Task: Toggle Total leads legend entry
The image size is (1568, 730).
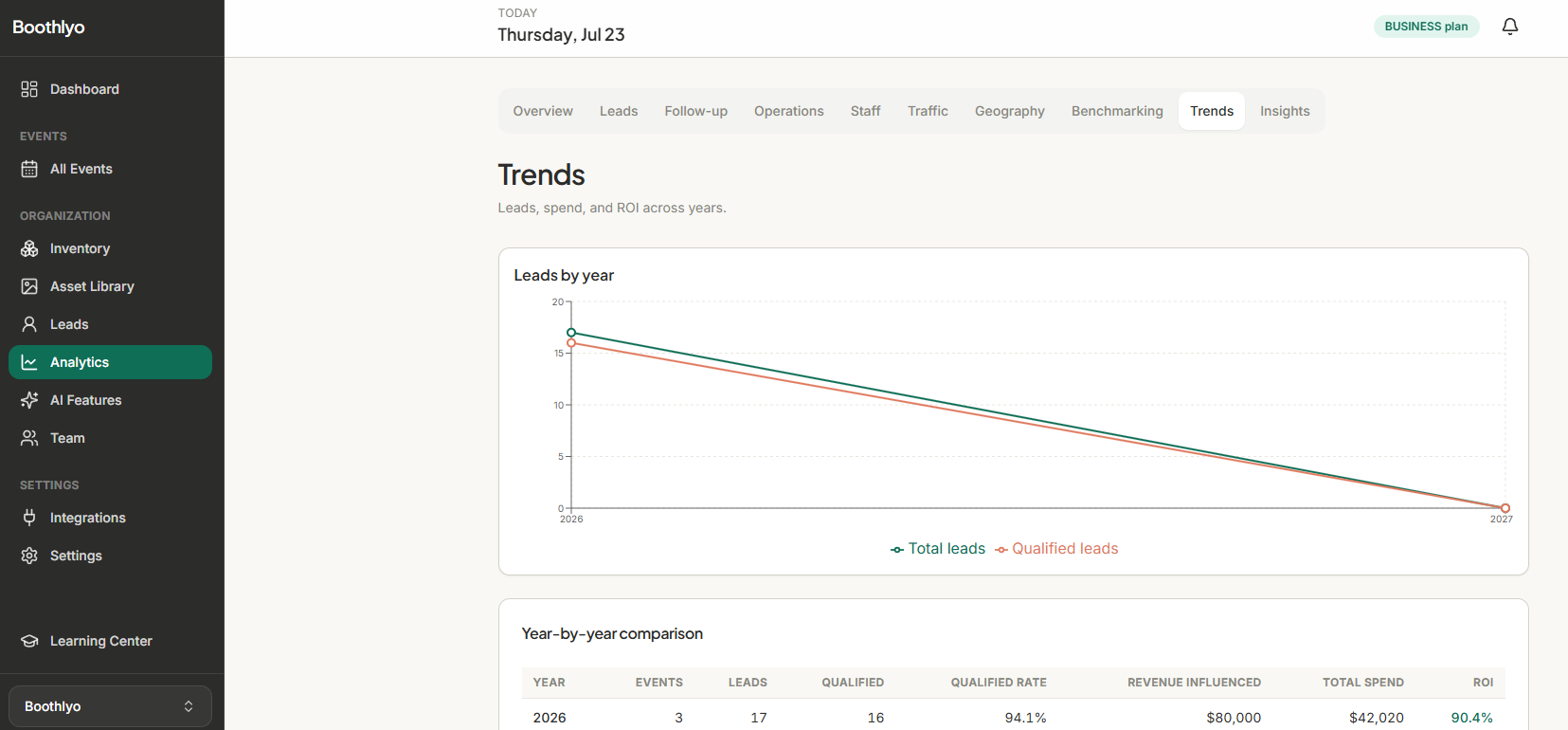Action: tap(938, 549)
